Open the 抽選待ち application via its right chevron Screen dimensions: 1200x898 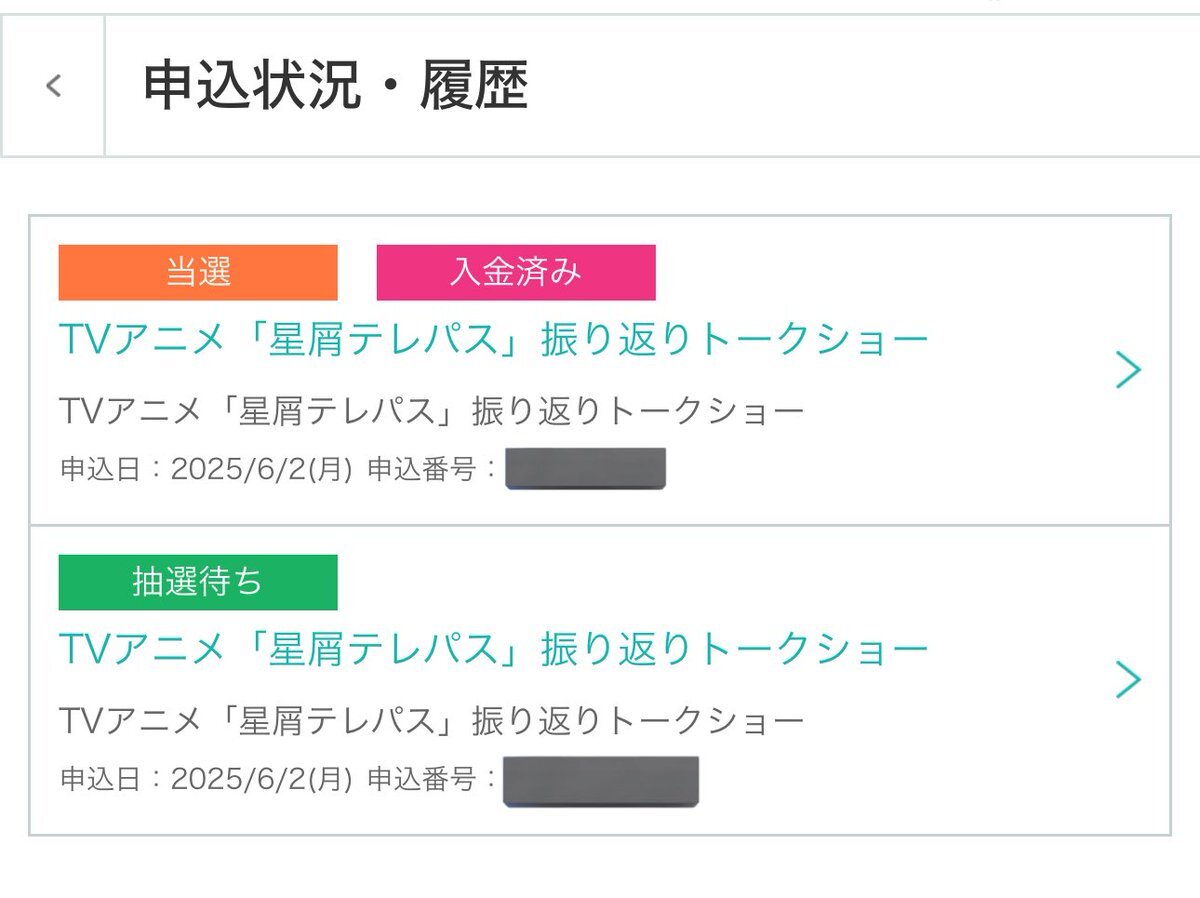point(1128,680)
